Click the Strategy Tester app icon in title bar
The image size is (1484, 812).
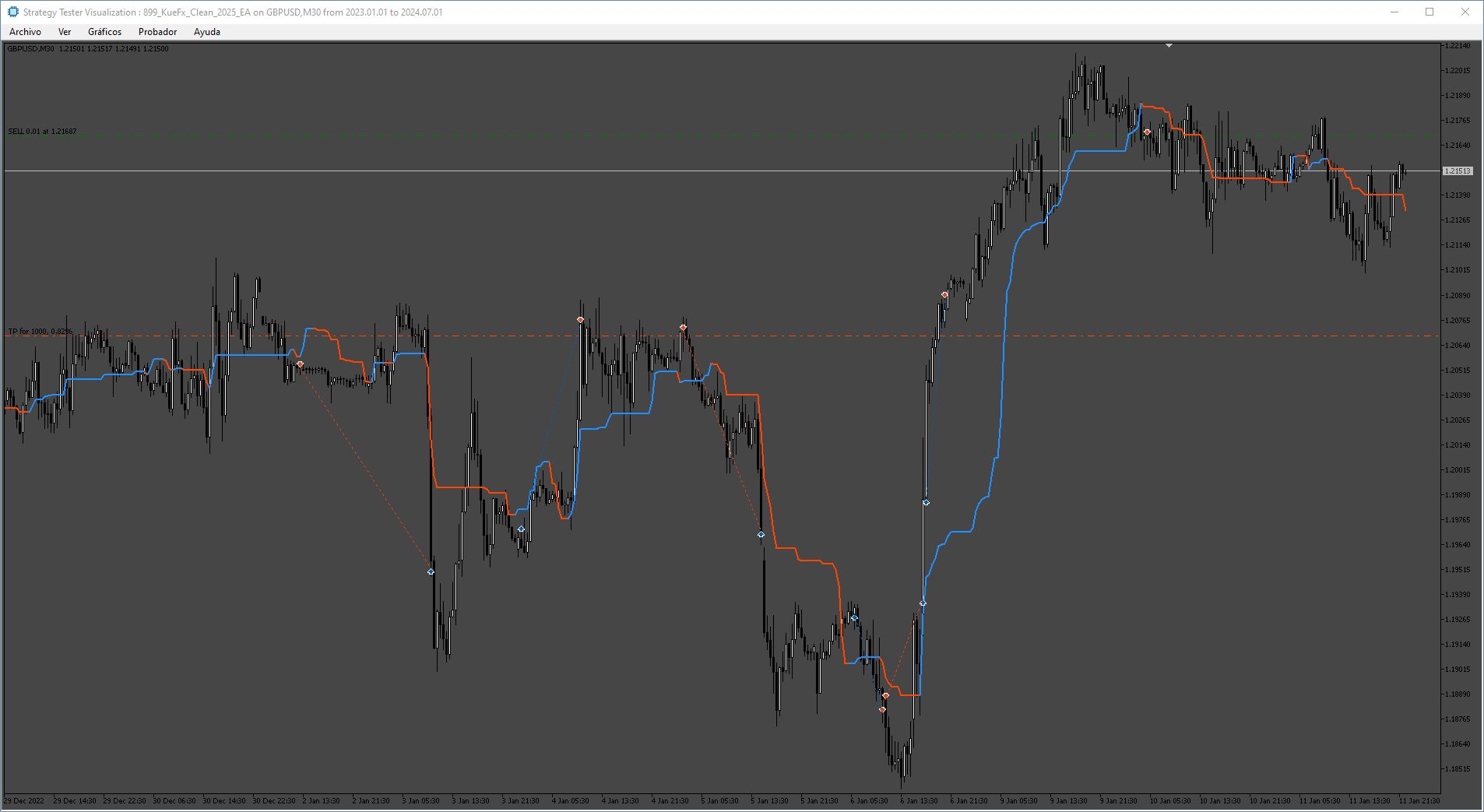pos(12,12)
